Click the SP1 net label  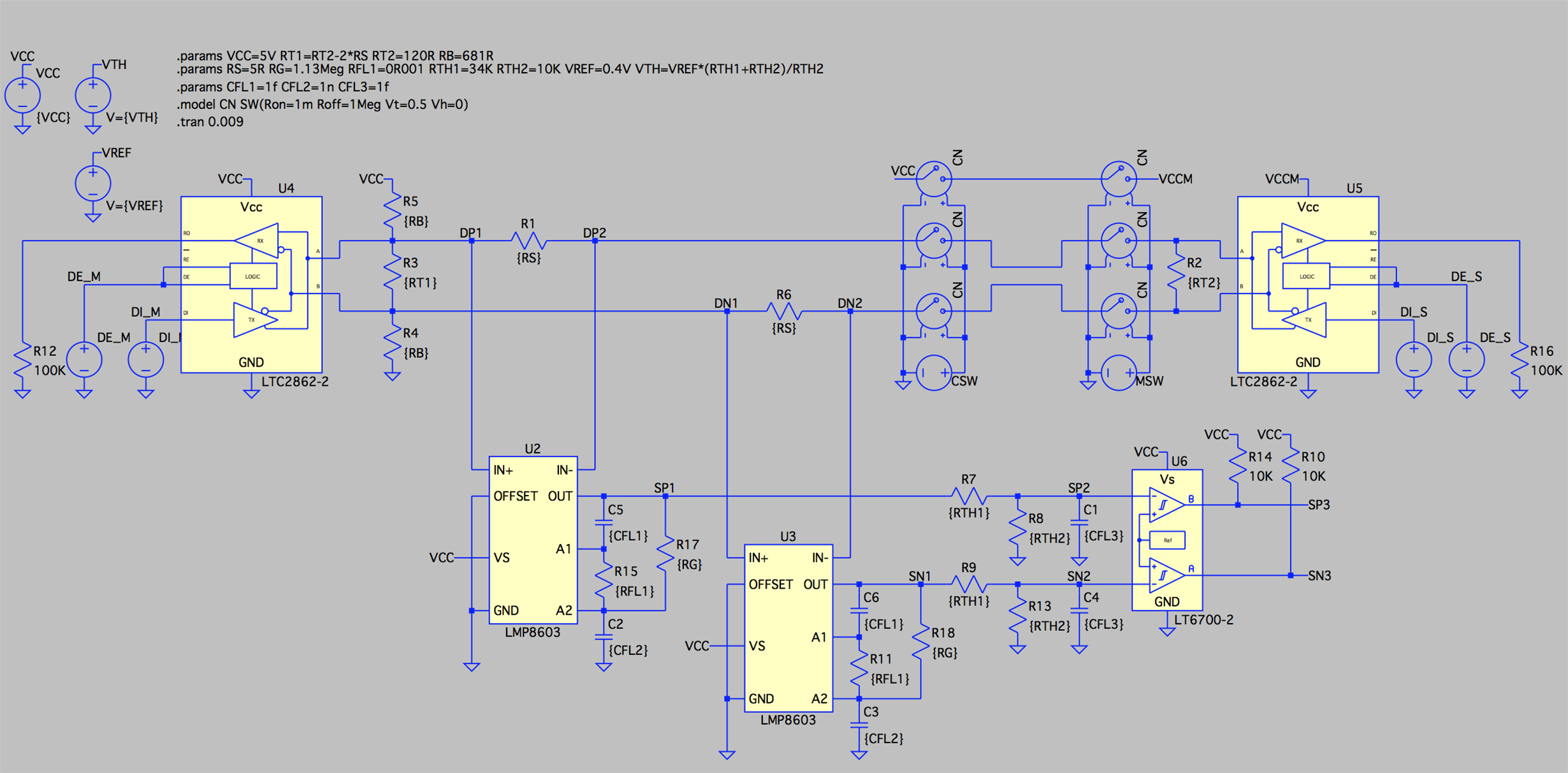pyautogui.click(x=664, y=488)
